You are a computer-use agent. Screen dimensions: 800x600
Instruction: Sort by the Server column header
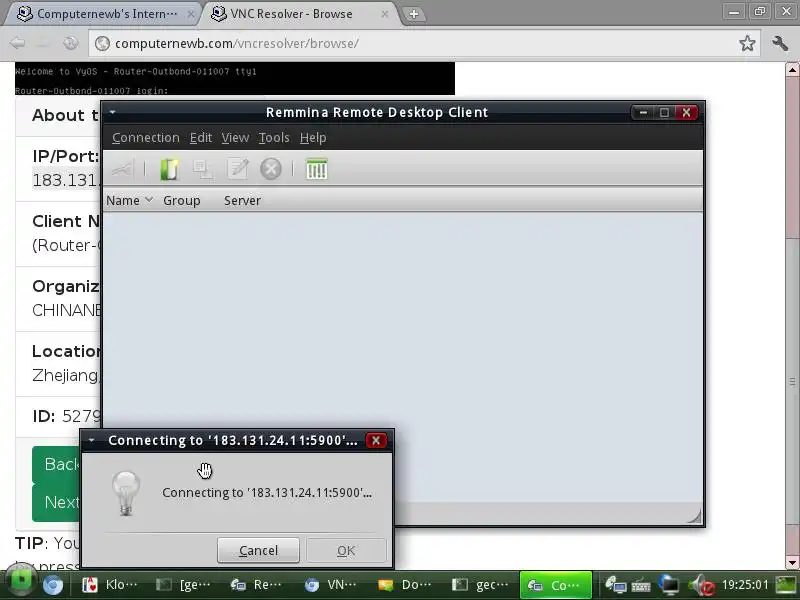(242, 201)
